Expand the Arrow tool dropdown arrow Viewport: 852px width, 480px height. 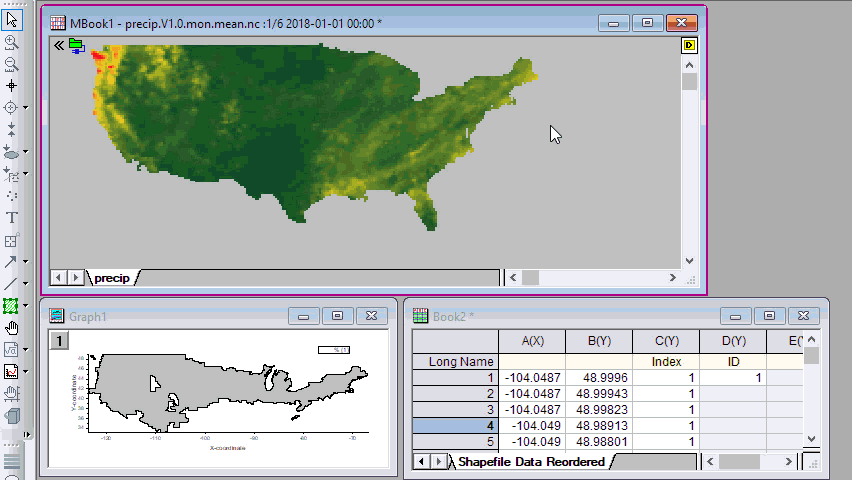(25, 262)
